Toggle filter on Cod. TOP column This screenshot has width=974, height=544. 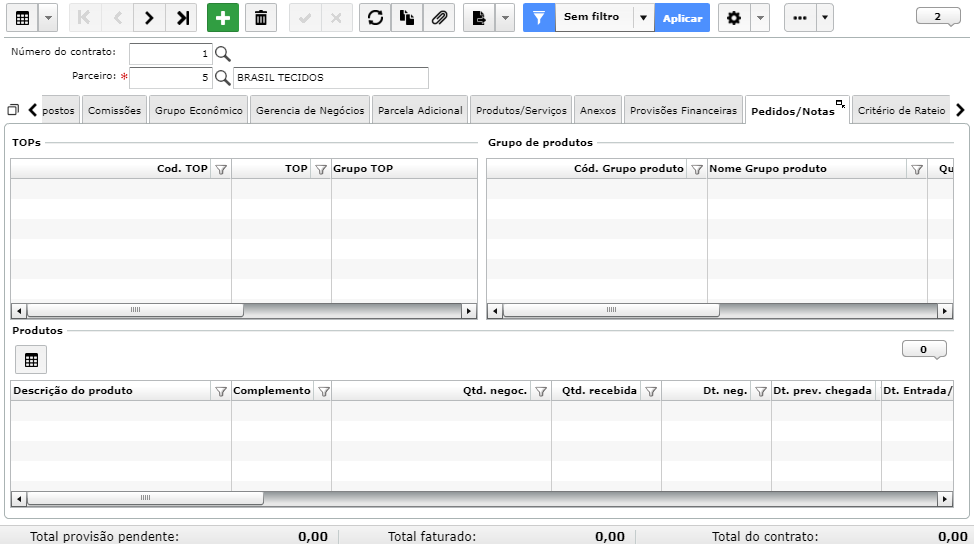[221, 169]
